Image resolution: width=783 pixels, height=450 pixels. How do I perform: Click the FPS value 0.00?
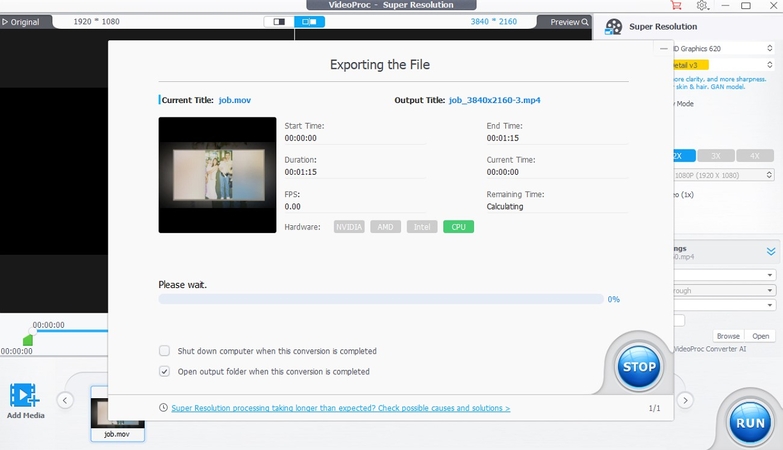[293, 206]
